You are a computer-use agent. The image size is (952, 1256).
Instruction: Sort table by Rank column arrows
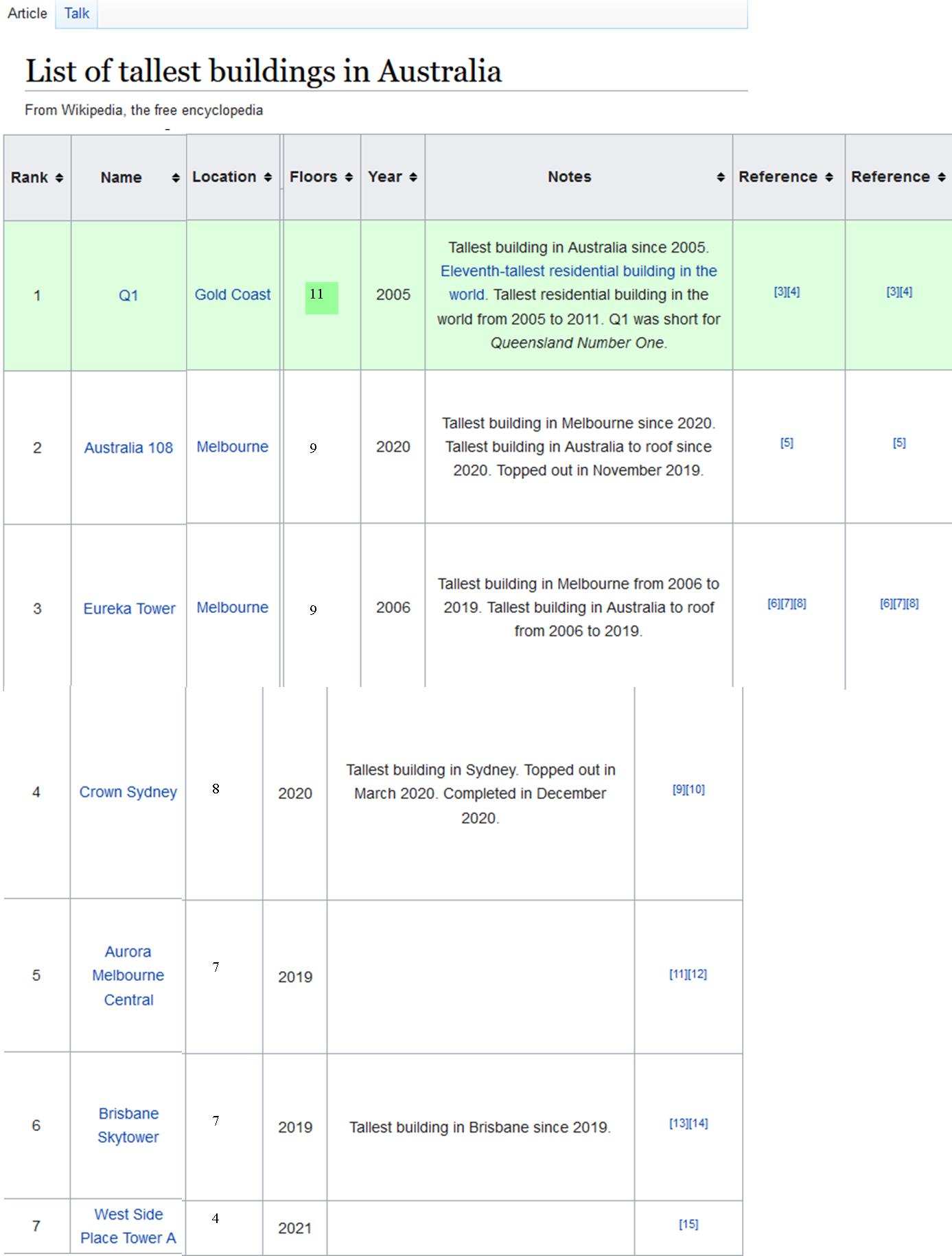tap(59, 178)
